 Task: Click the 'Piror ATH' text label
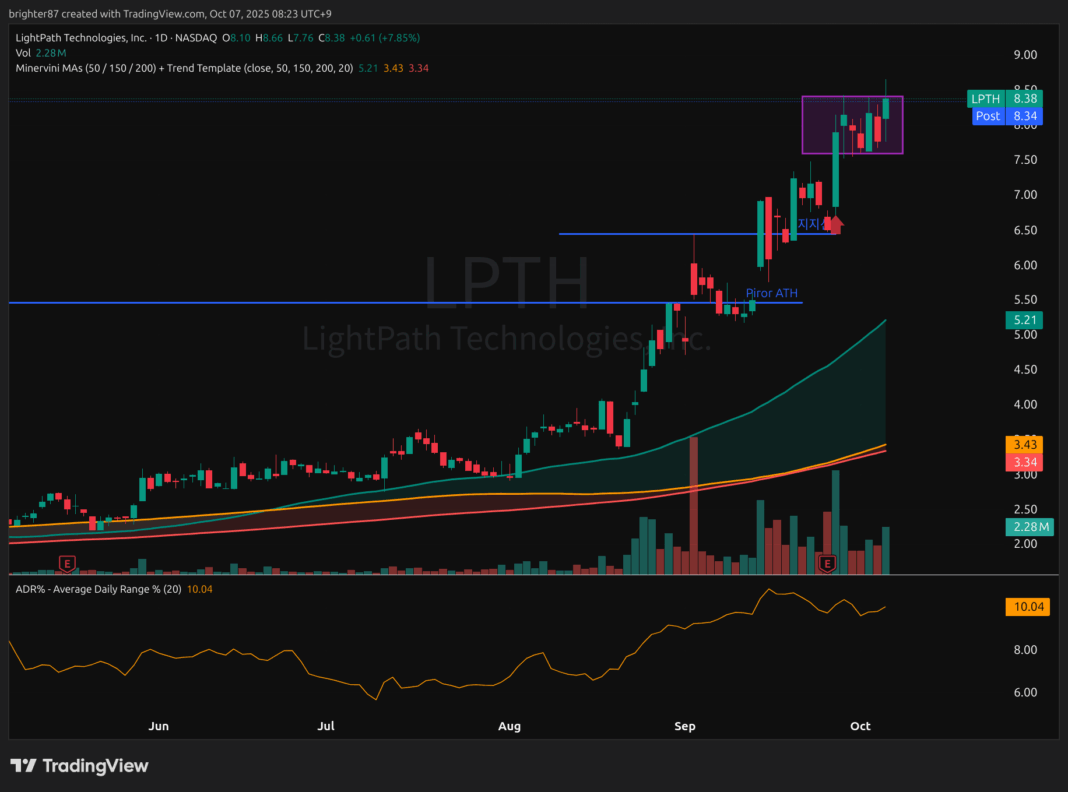point(771,293)
